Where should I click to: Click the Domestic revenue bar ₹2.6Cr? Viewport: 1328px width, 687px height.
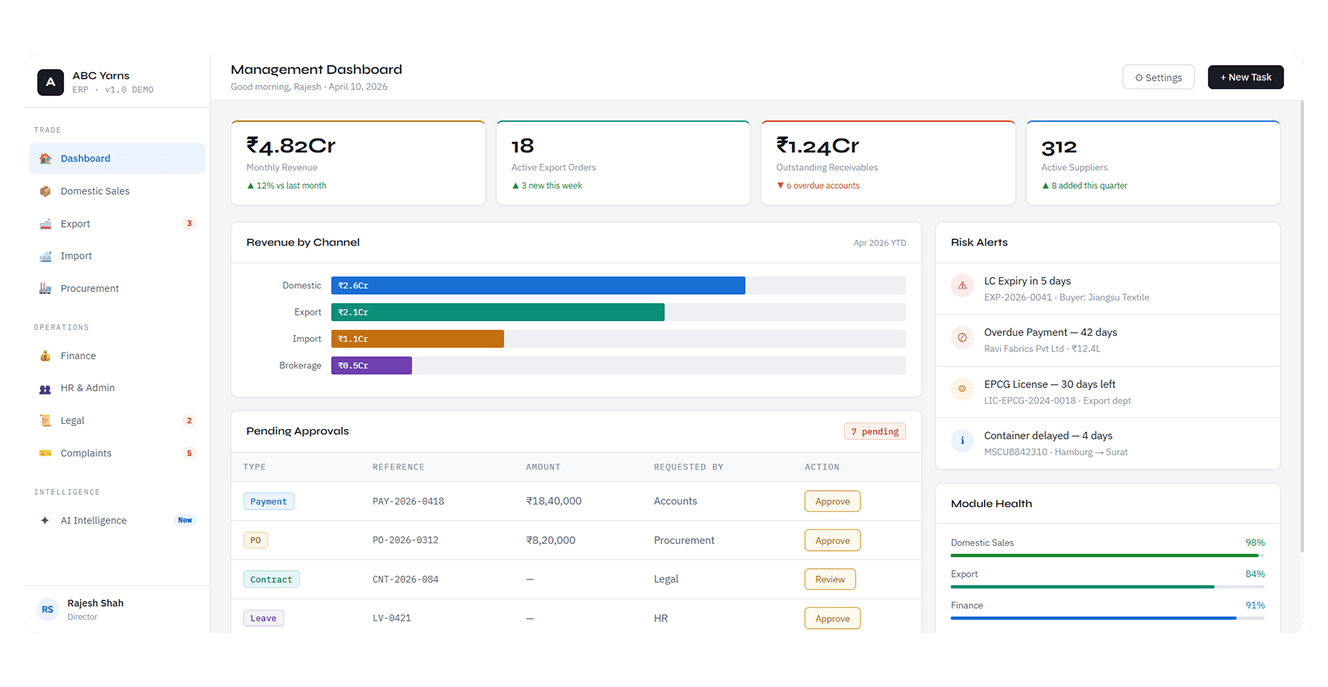[x=538, y=285]
